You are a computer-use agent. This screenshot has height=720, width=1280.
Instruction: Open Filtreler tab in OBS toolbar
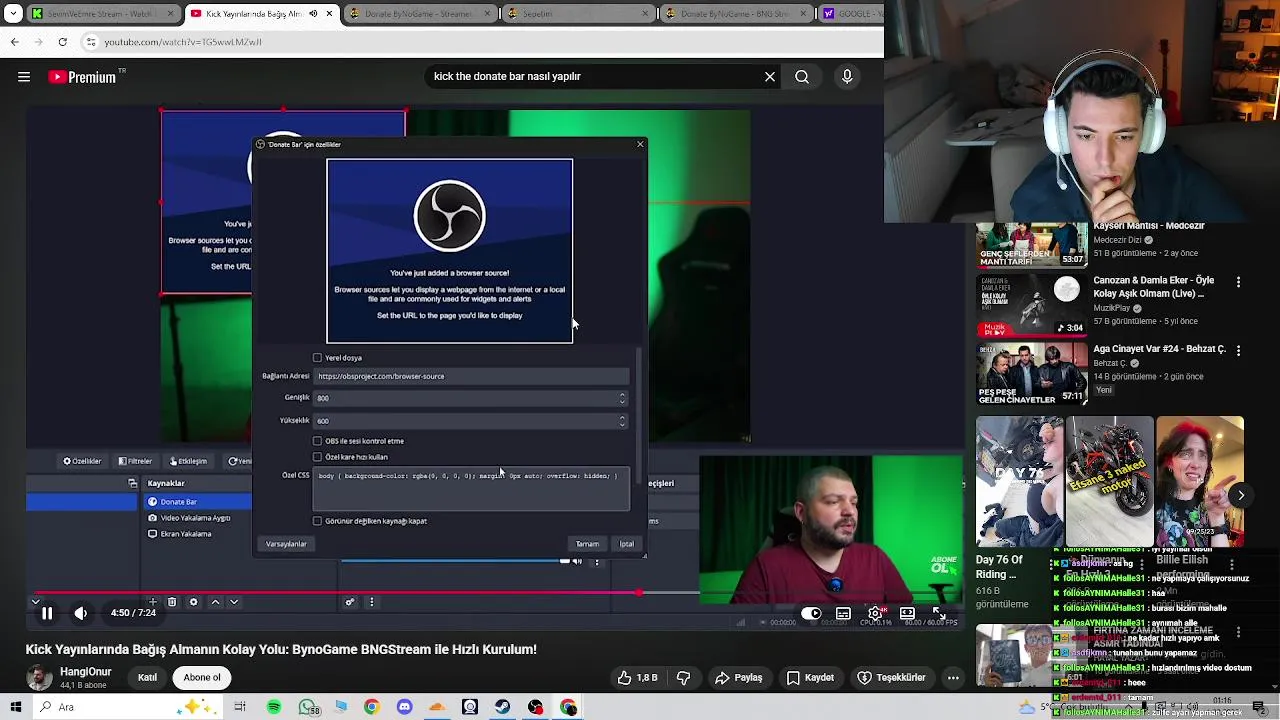pyautogui.click(x=135, y=461)
